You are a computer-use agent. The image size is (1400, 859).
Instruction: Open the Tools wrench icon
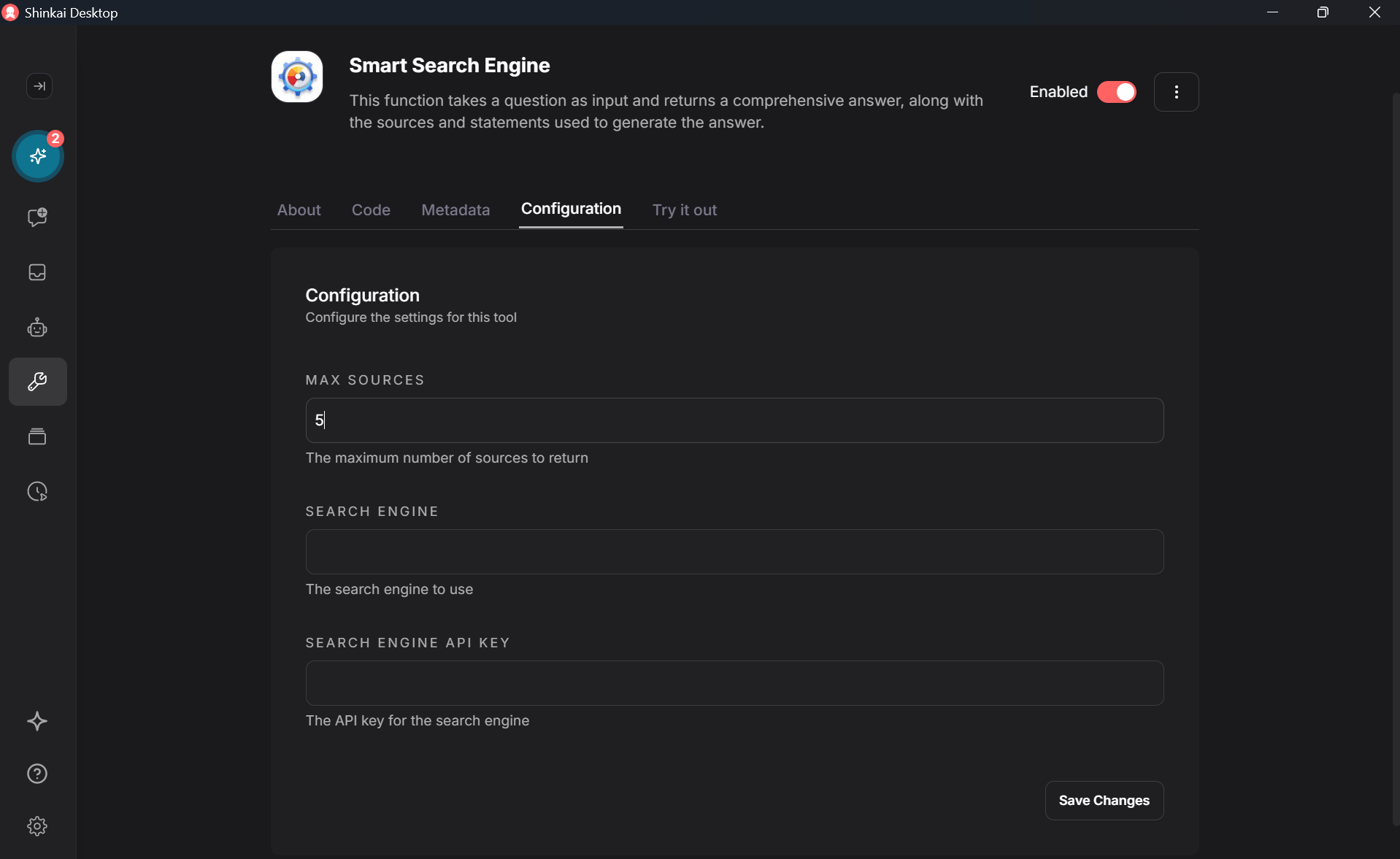click(36, 382)
